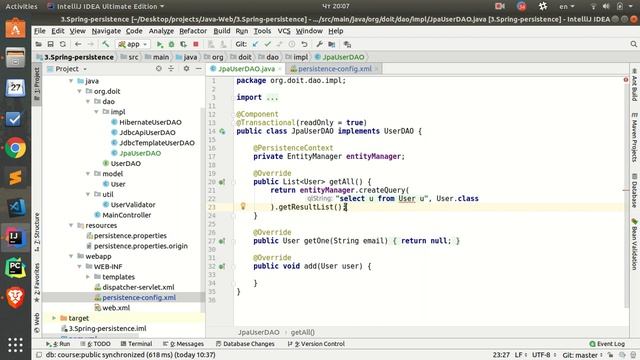Click Collapse All icon in Project panel
This screenshot has height=360, width=640.
pos(171,69)
